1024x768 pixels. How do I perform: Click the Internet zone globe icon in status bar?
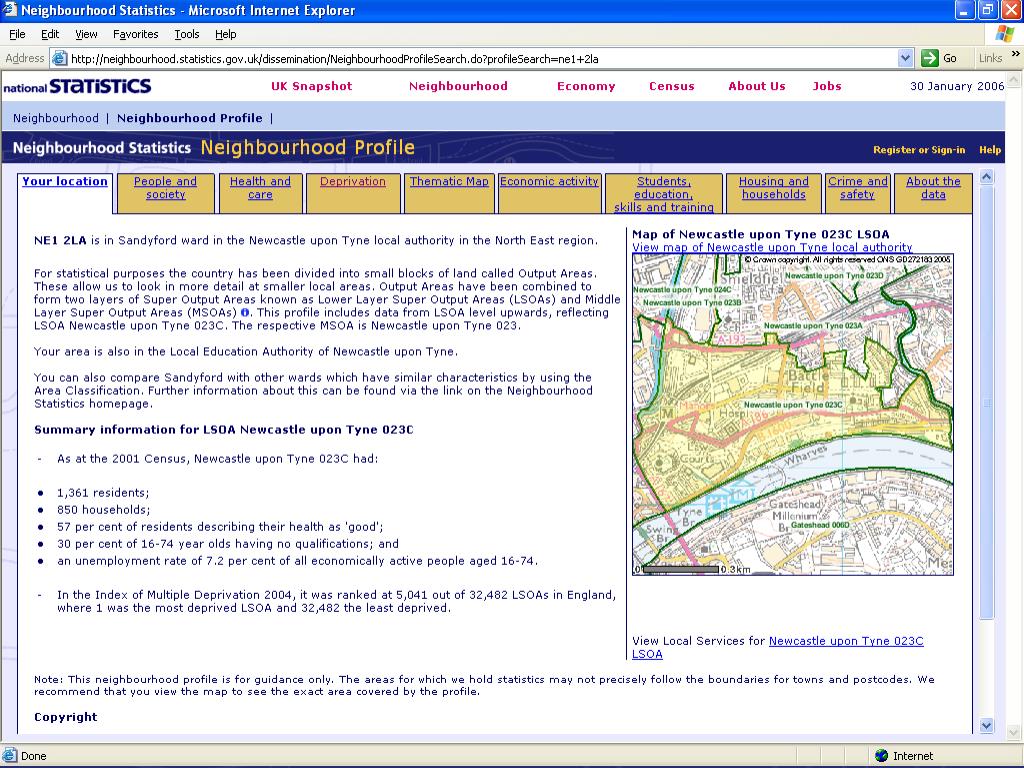tap(882, 756)
